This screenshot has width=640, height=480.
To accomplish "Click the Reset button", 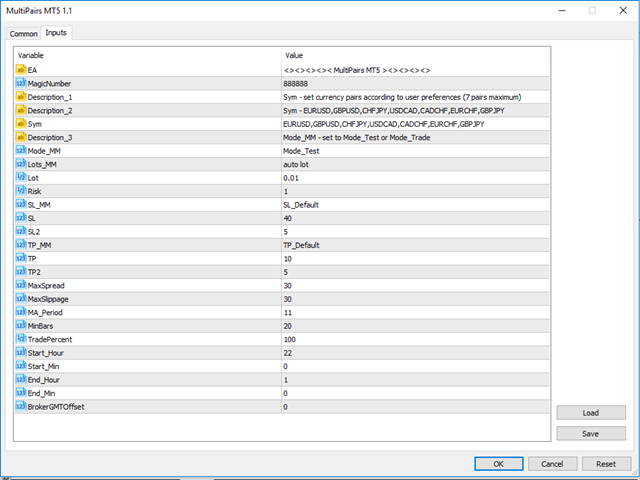I will [x=606, y=464].
